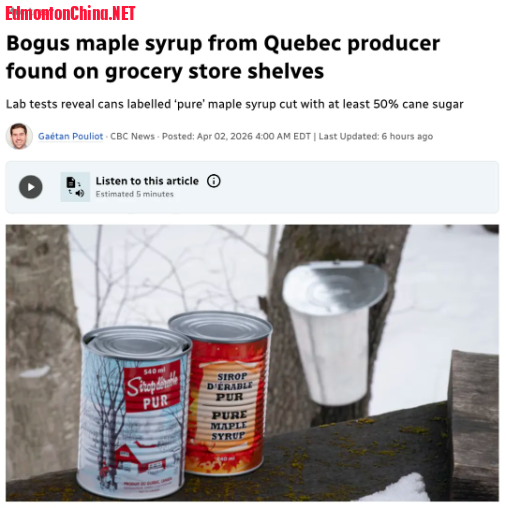Click the speaker symbol in audio icon
Viewport: 506px width, 508px height.
point(80,193)
